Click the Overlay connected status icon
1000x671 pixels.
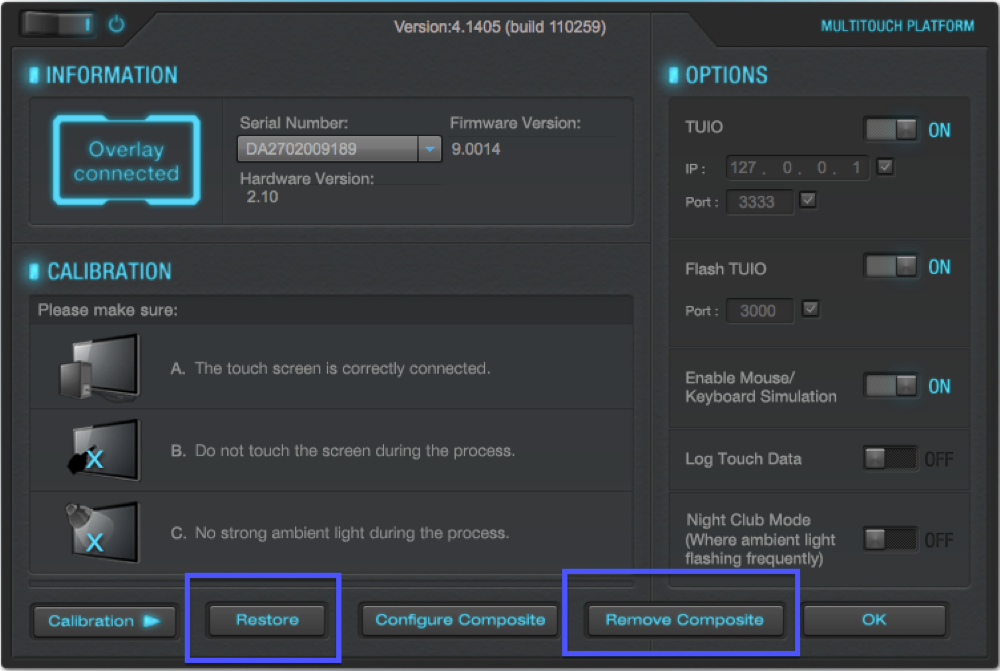pyautogui.click(x=126, y=161)
